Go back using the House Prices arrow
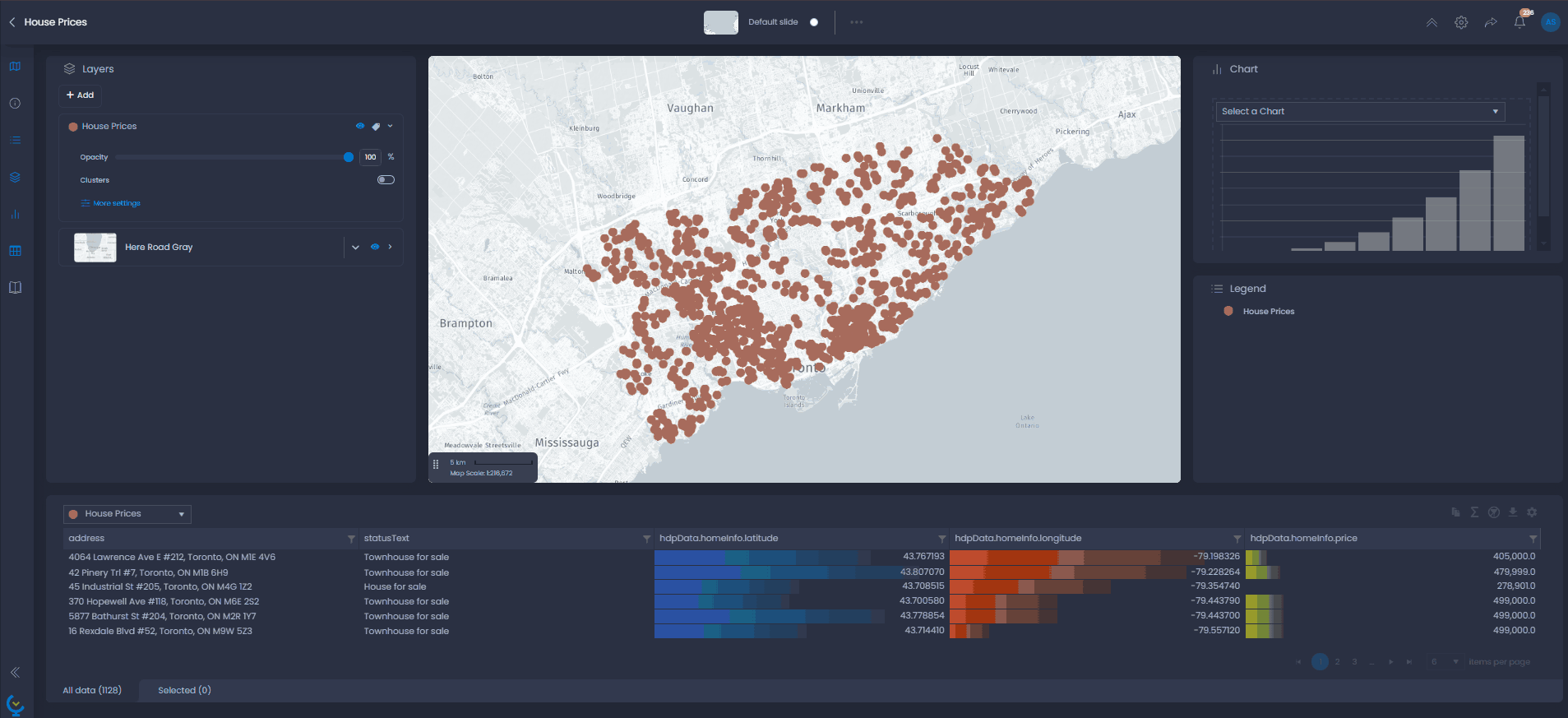This screenshot has height=718, width=1568. (x=12, y=22)
